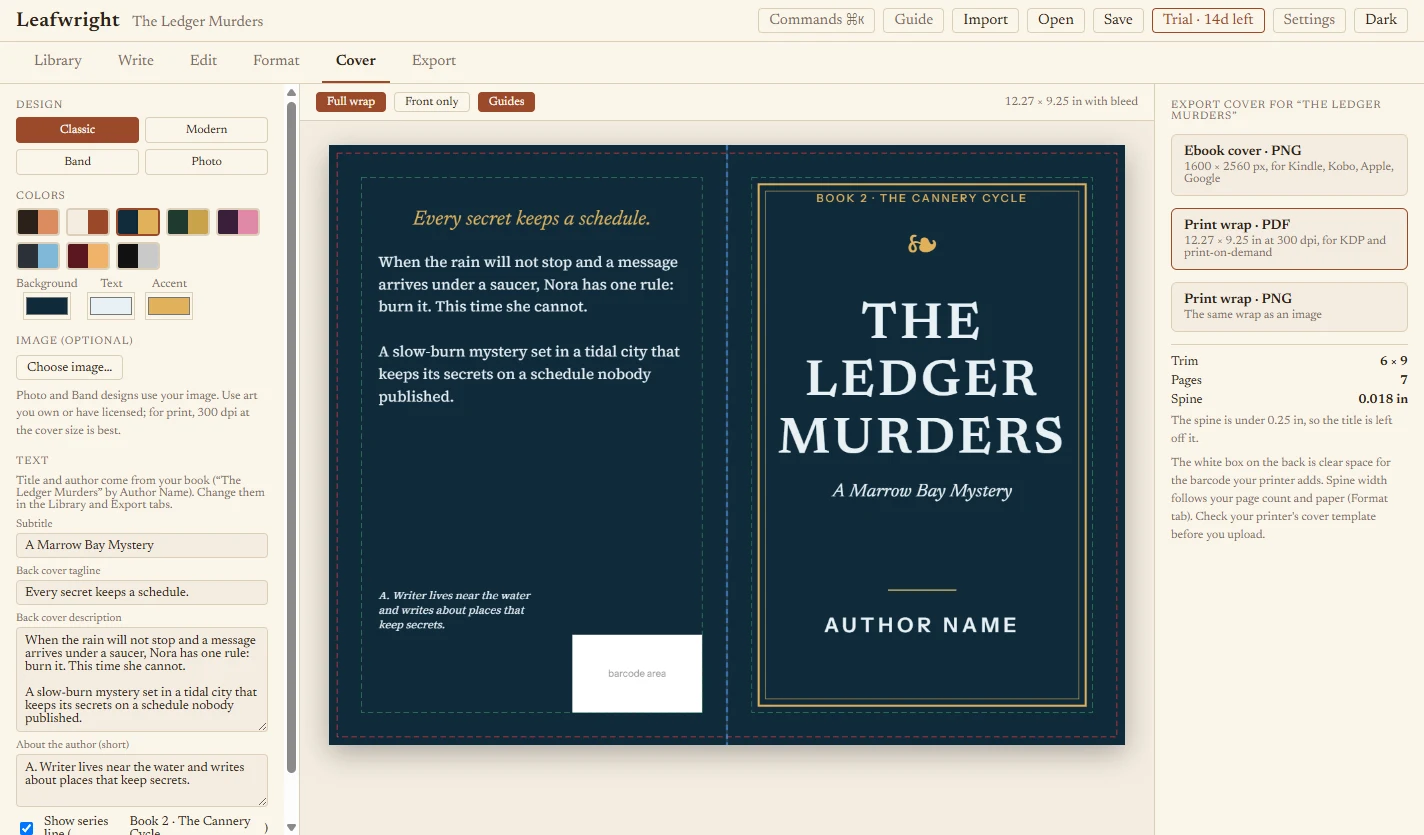
Task: Switch to the Export tab
Action: [x=434, y=61]
